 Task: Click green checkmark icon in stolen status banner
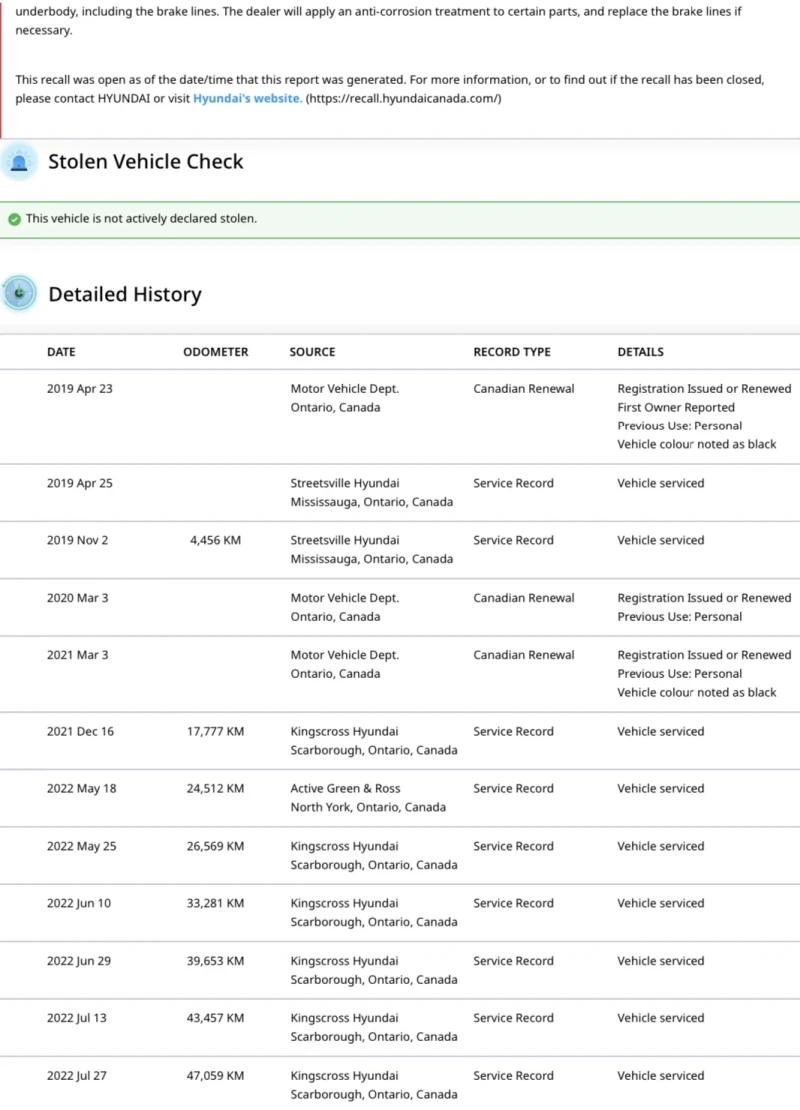click(14, 219)
